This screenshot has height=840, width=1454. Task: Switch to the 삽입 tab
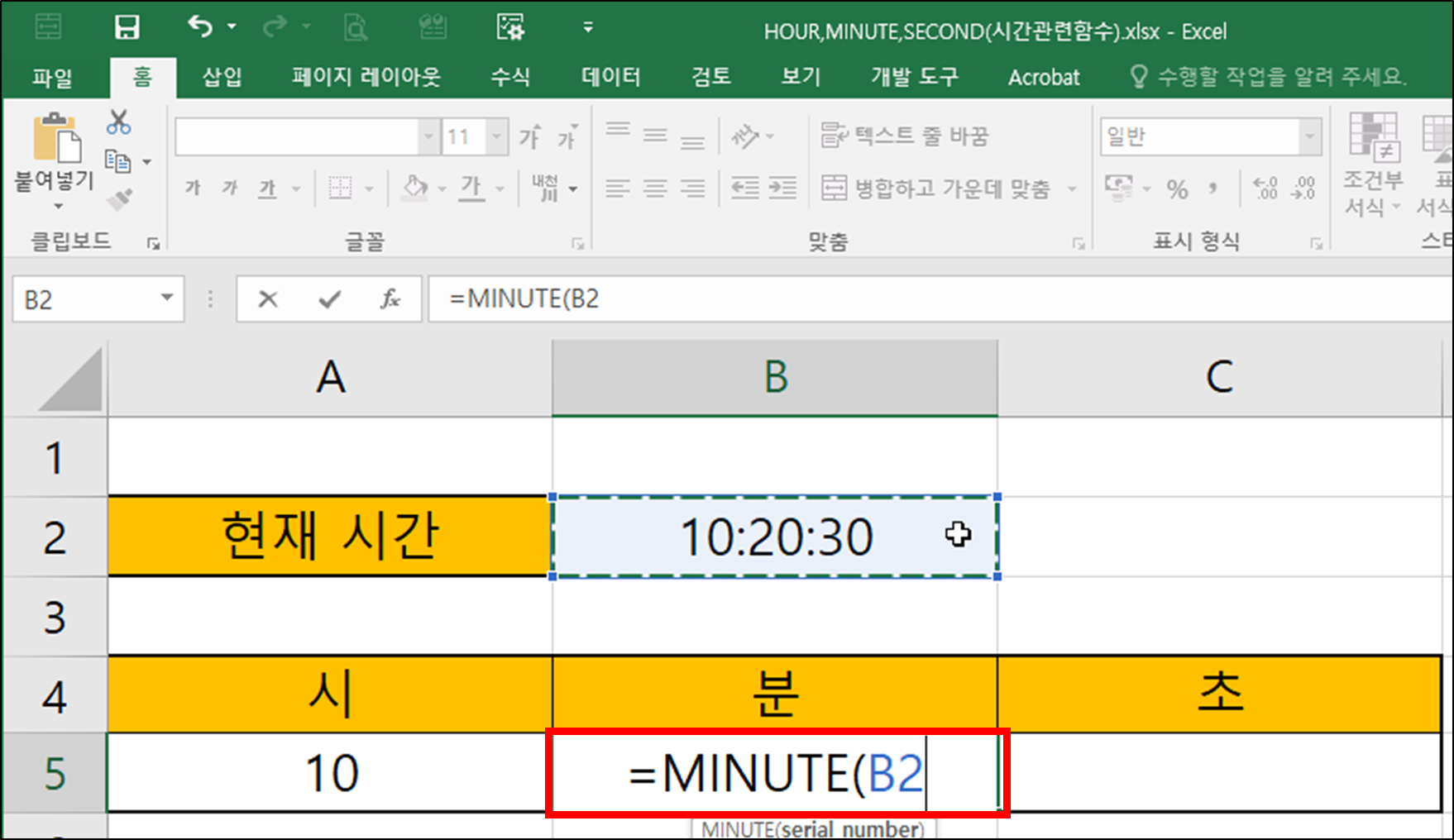click(222, 77)
